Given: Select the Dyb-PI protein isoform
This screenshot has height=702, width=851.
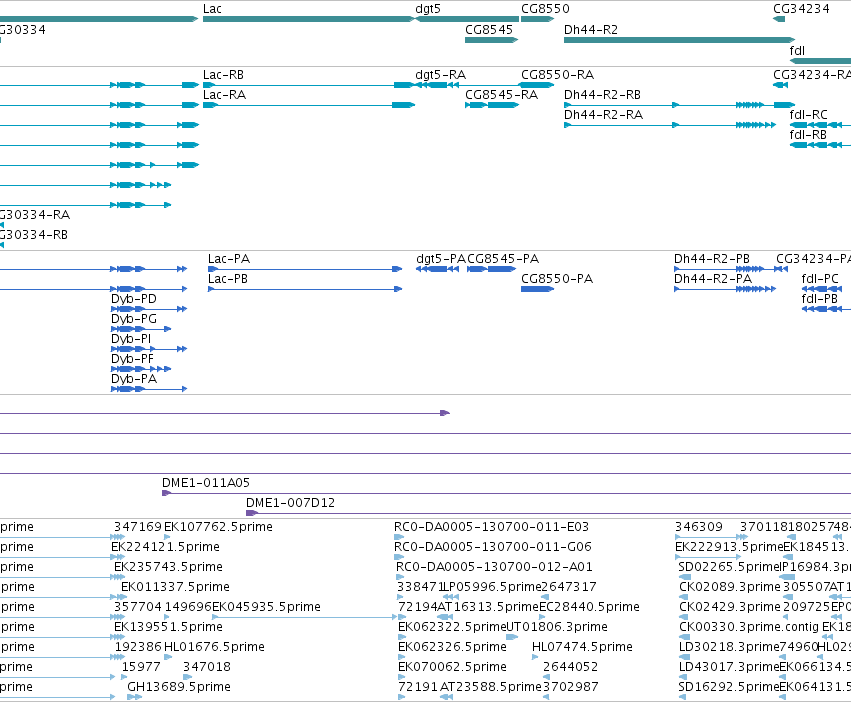Looking at the screenshot, I should coord(149,349).
